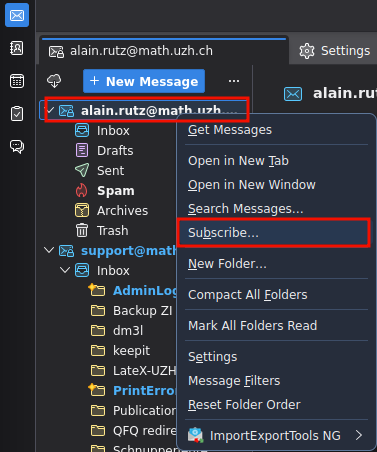Click the Inbox icon under alain.rutz account
377x452 pixels.
coord(82,130)
